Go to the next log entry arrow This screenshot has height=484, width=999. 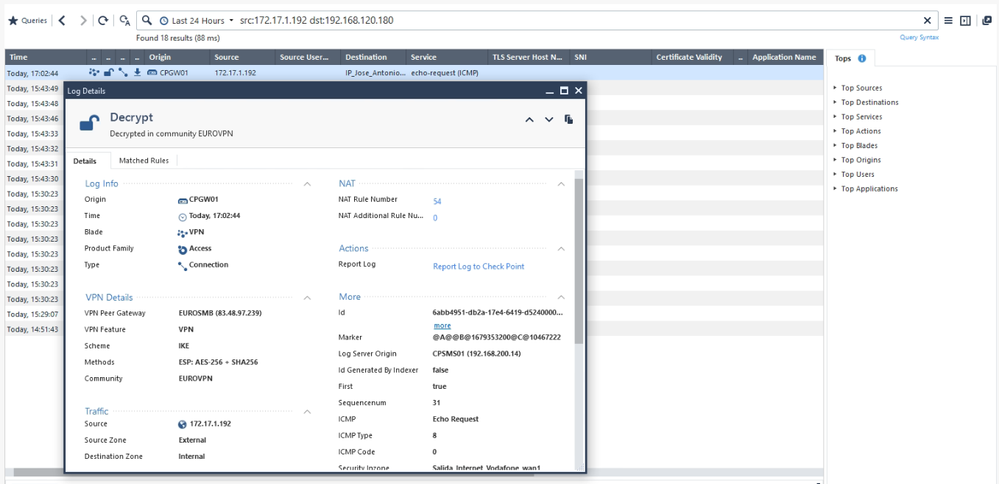pos(549,119)
